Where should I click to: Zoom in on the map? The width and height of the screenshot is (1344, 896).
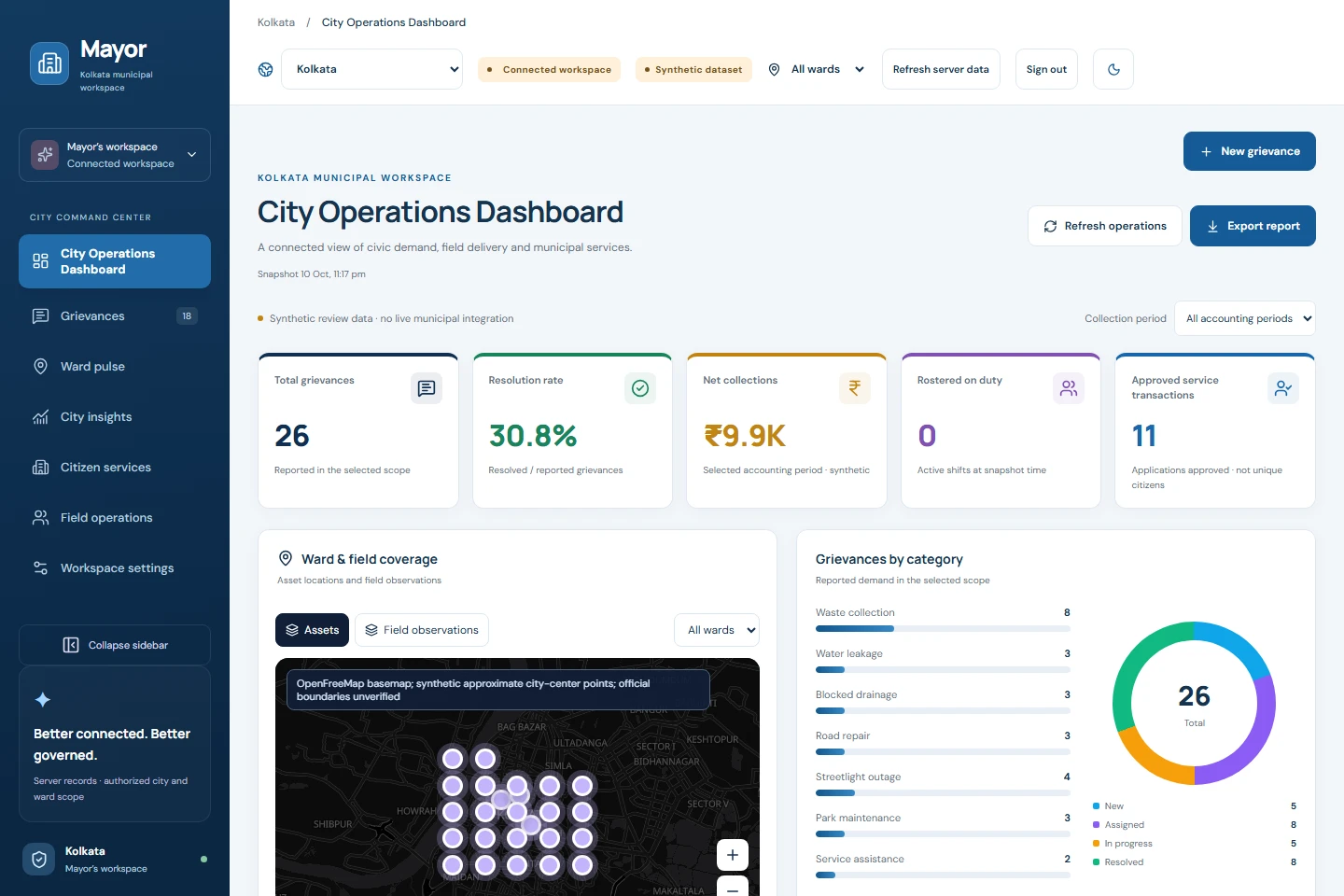click(x=733, y=855)
